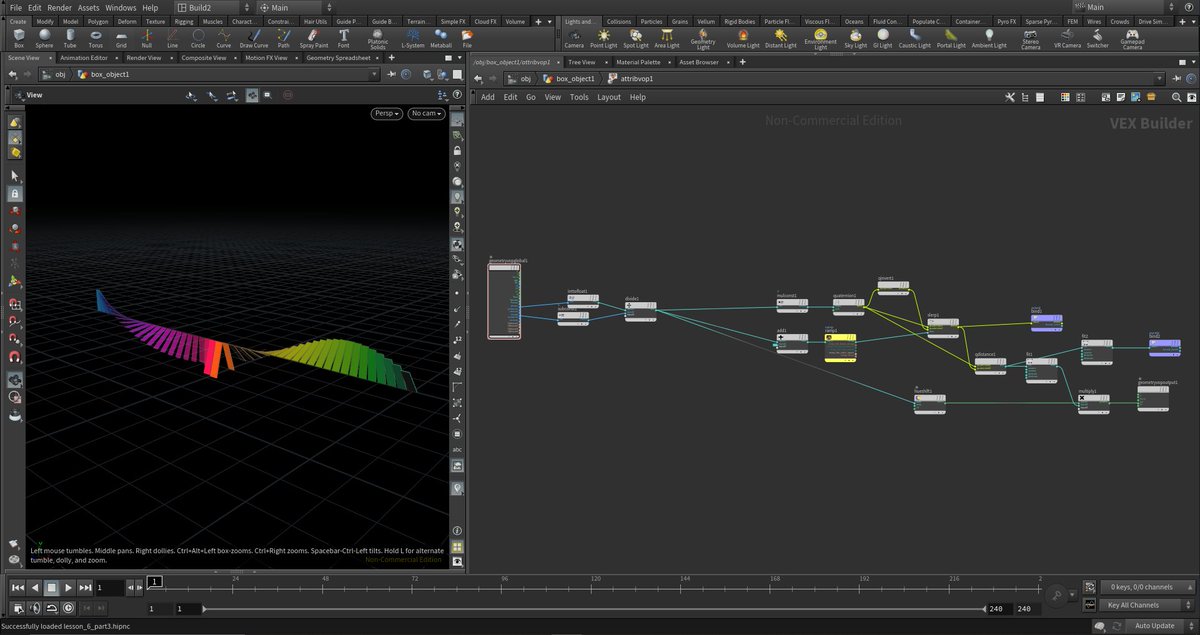Select the Null shelf tool
This screenshot has width=1200, height=635.
[x=147, y=38]
